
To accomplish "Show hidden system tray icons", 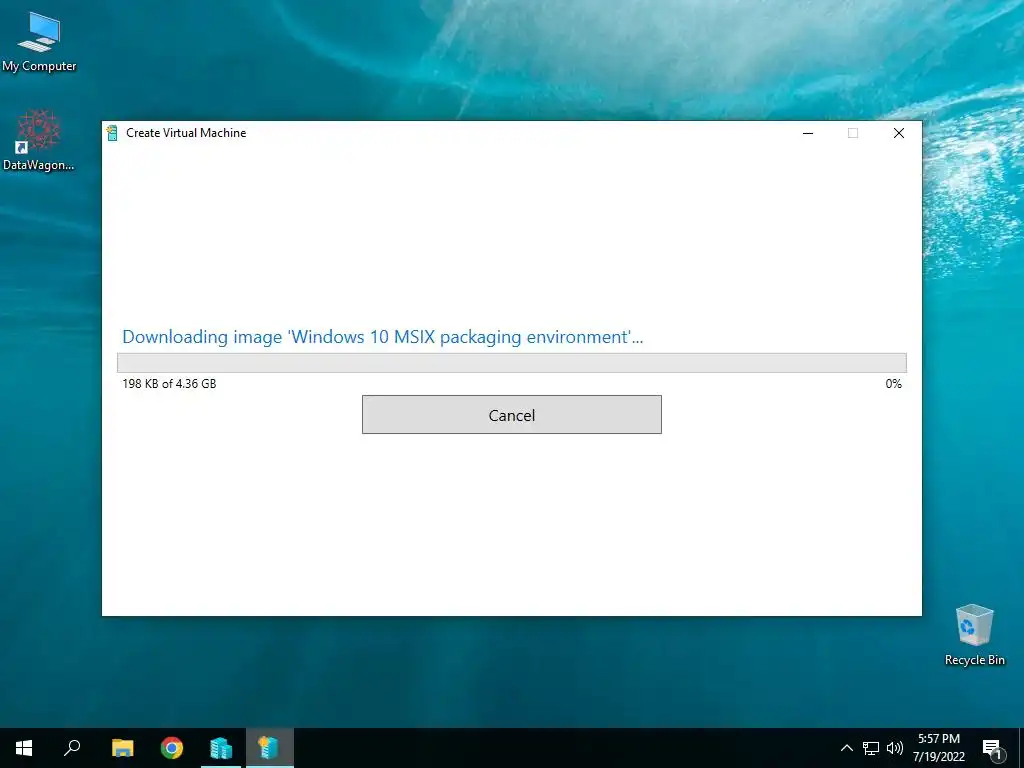I will 846,748.
